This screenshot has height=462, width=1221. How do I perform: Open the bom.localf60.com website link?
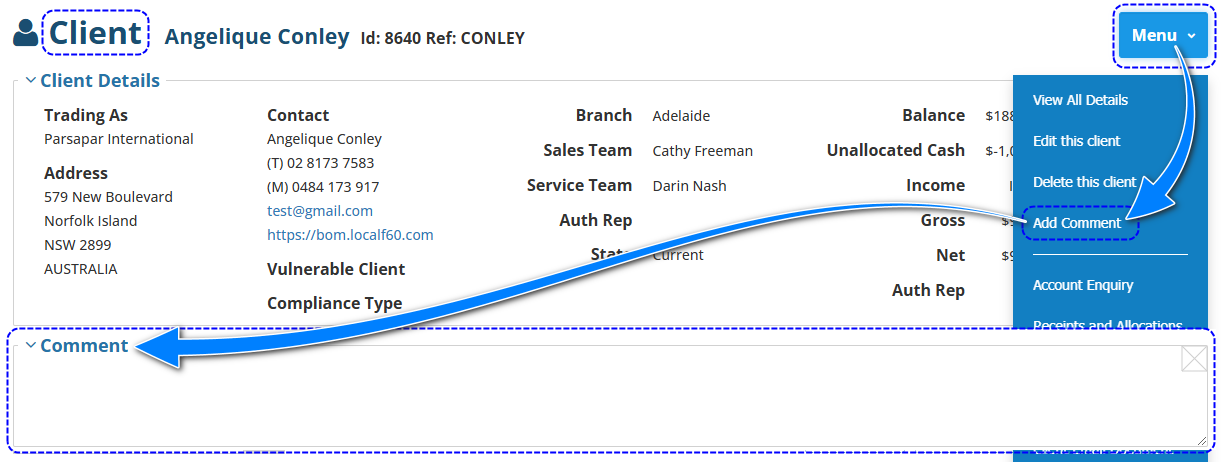click(350, 235)
